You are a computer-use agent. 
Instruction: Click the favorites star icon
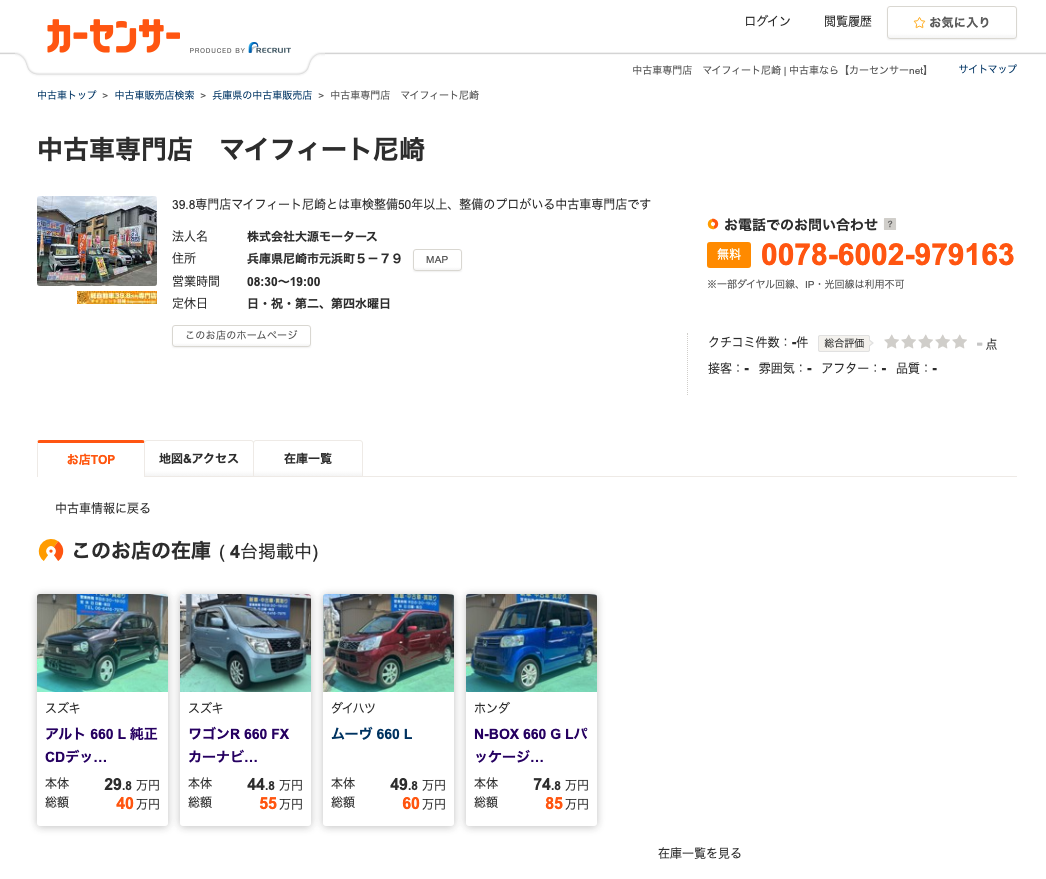point(919,23)
